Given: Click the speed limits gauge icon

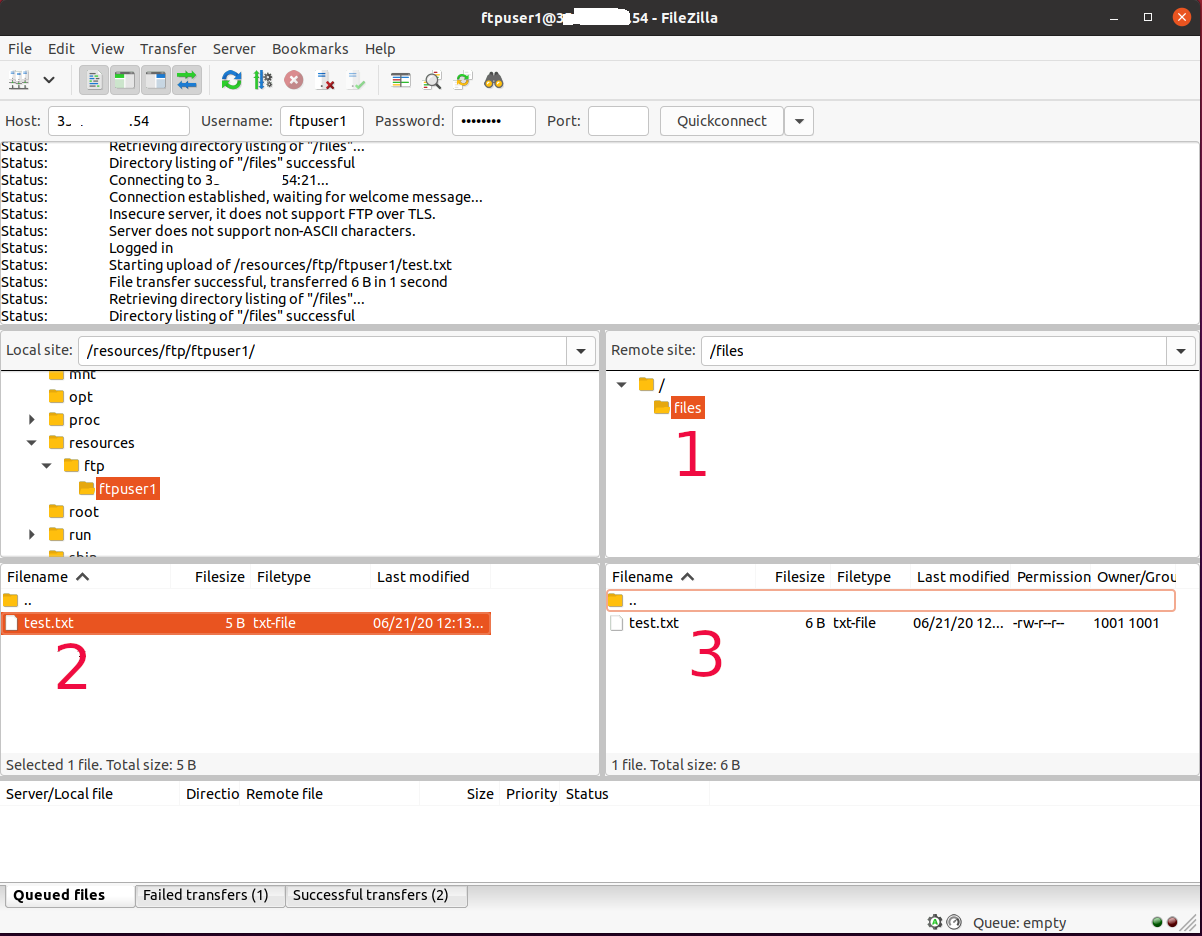Looking at the screenshot, I should [x=953, y=922].
